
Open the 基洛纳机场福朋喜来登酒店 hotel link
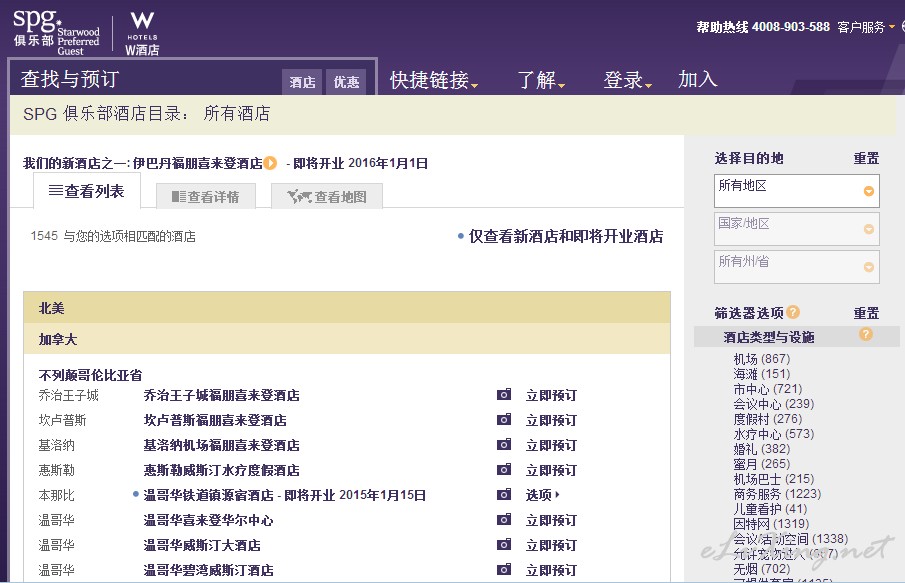(222, 445)
